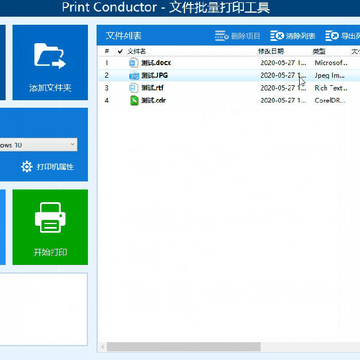Open the printer selection dropdown
This screenshot has width=360, height=360.
[38, 145]
